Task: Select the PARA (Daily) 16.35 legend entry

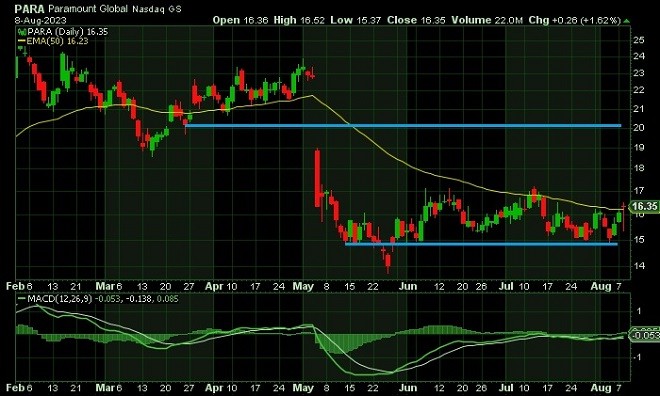Action: (67, 32)
